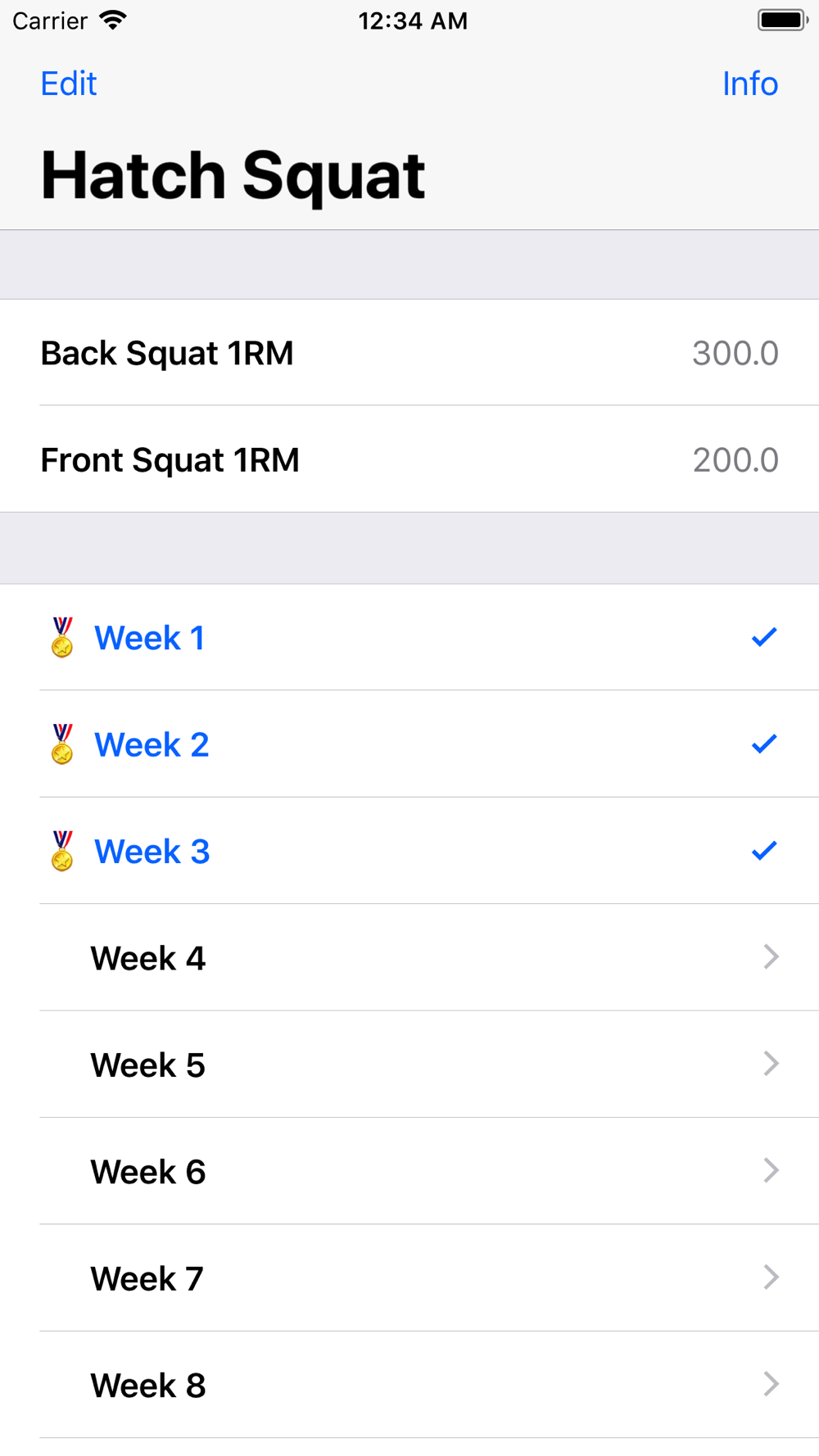Expand Week 4 using its chevron
This screenshot has width=819, height=1456.
point(771,956)
